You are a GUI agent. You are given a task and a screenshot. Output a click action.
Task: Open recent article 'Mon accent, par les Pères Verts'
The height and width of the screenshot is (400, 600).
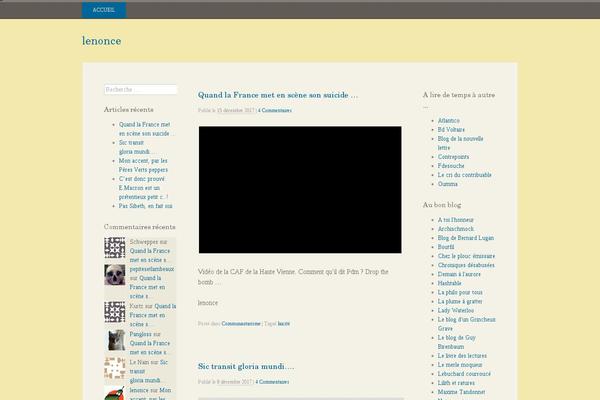click(x=143, y=165)
